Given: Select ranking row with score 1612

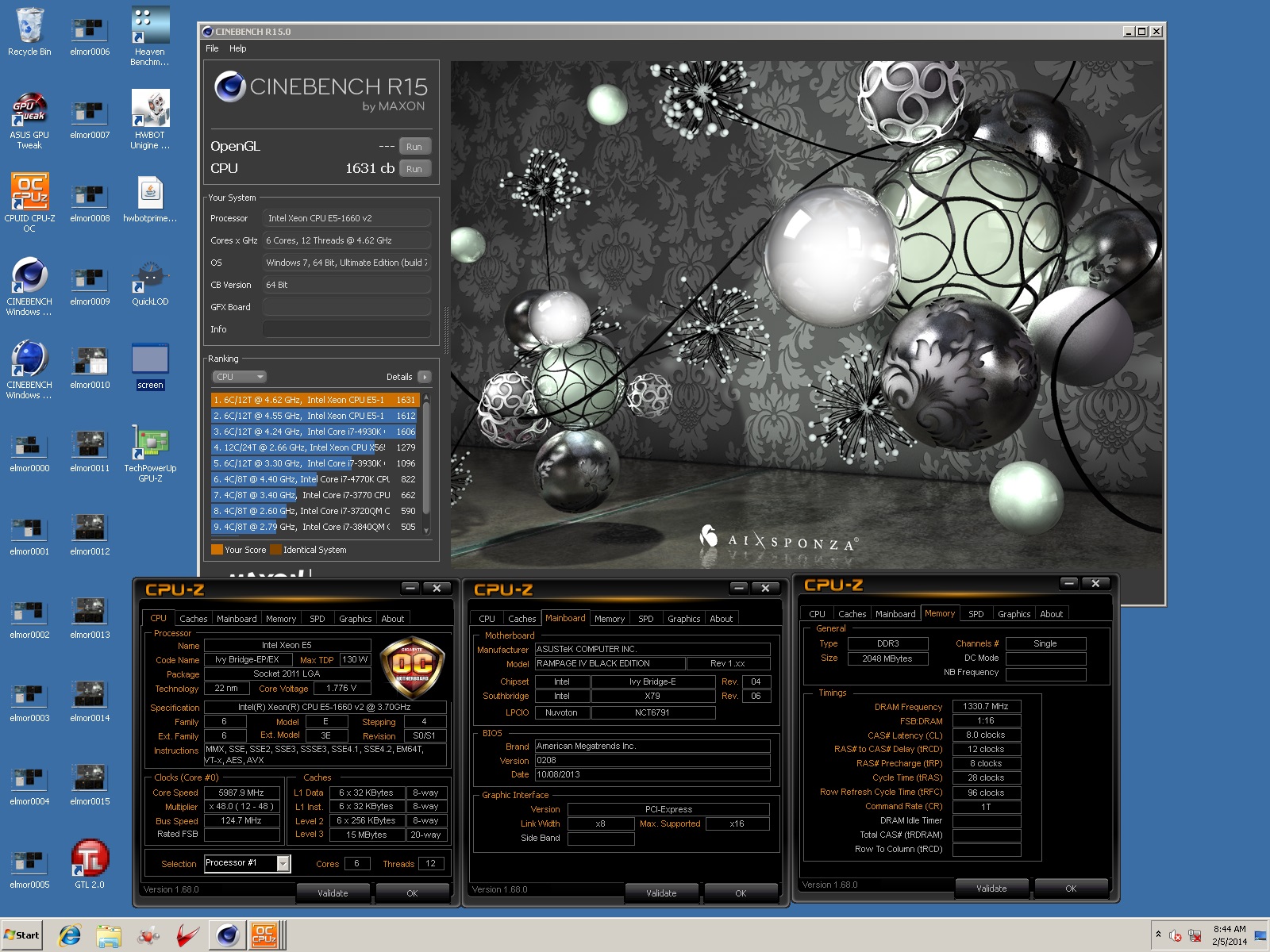Looking at the screenshot, I should (315, 416).
